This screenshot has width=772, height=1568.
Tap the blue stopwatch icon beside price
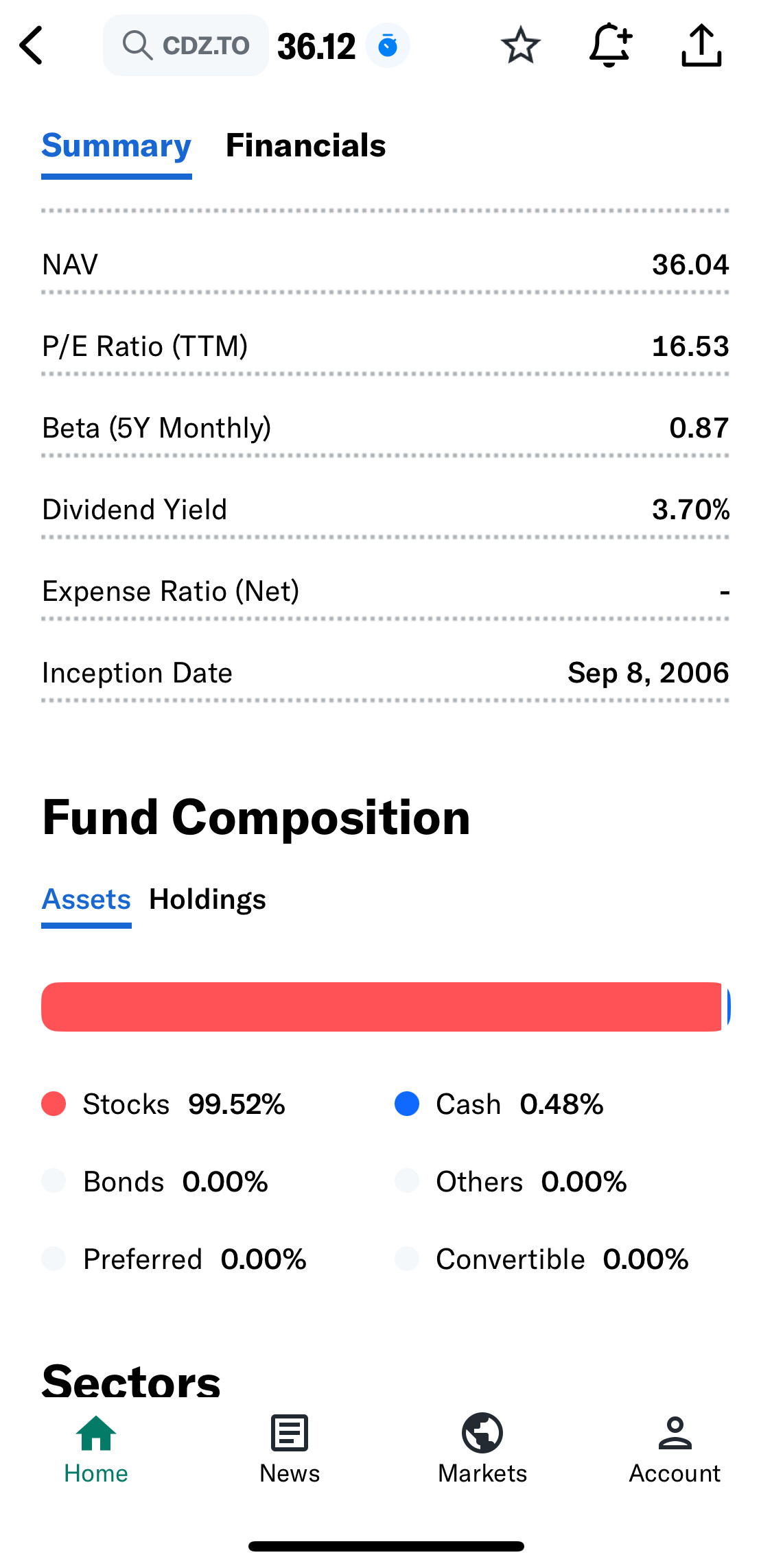click(x=388, y=46)
